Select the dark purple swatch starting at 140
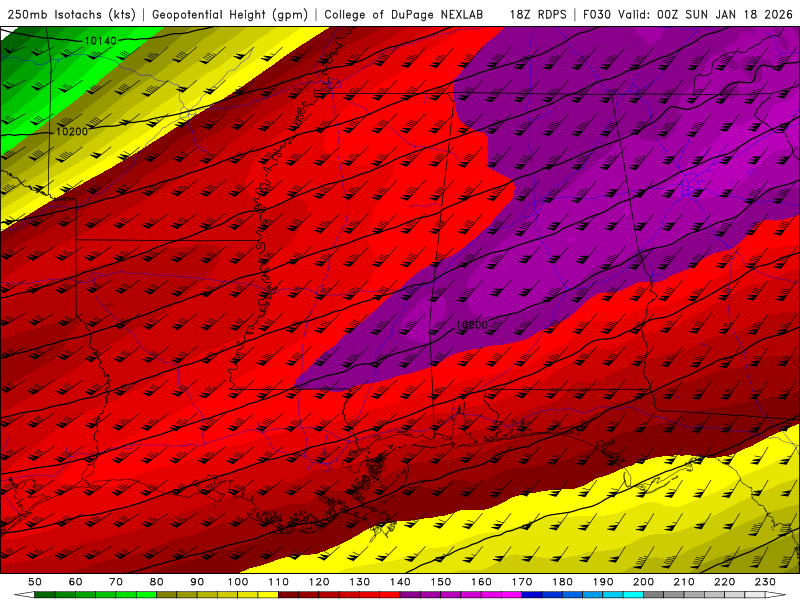The image size is (800, 600). [410, 595]
